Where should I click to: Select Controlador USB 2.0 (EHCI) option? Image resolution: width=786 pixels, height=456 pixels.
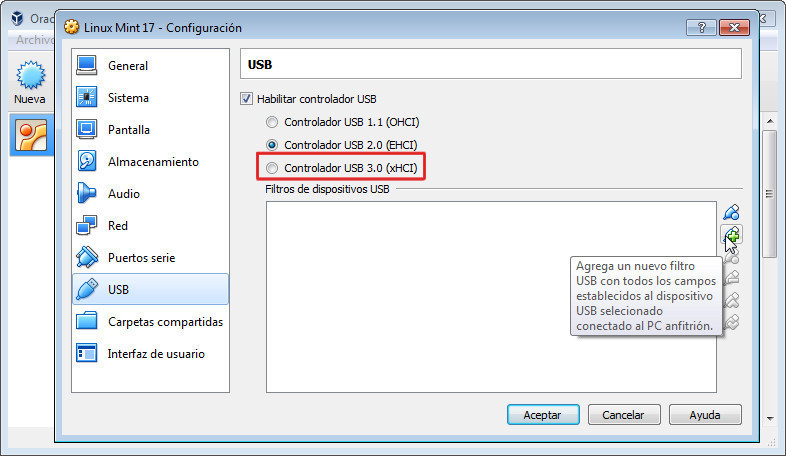pos(272,145)
